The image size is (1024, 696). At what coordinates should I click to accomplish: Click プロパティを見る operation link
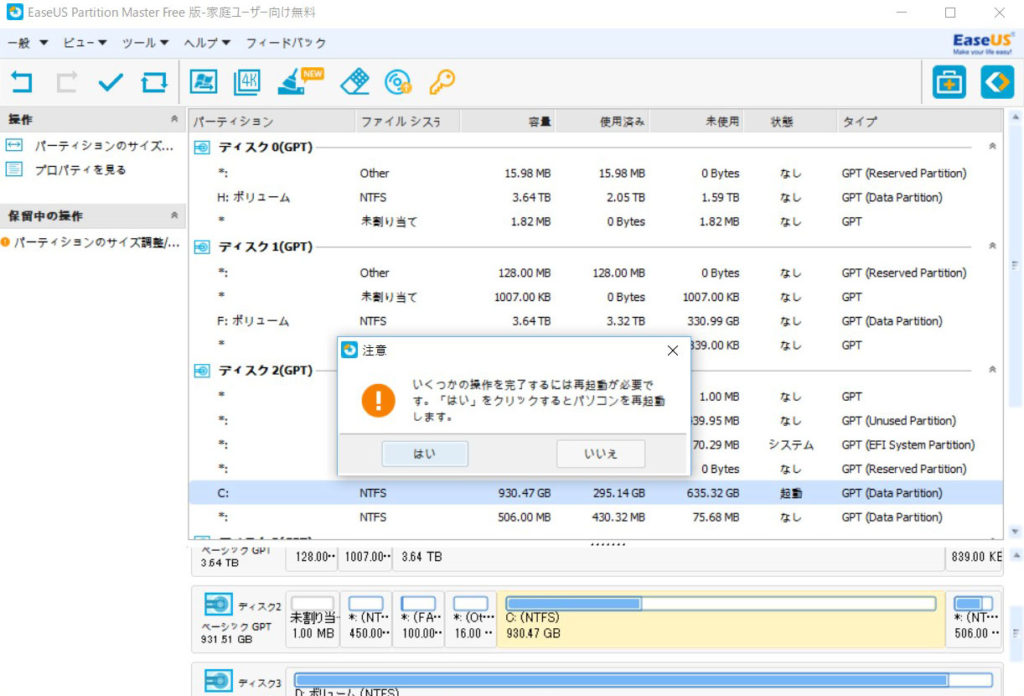(80, 169)
